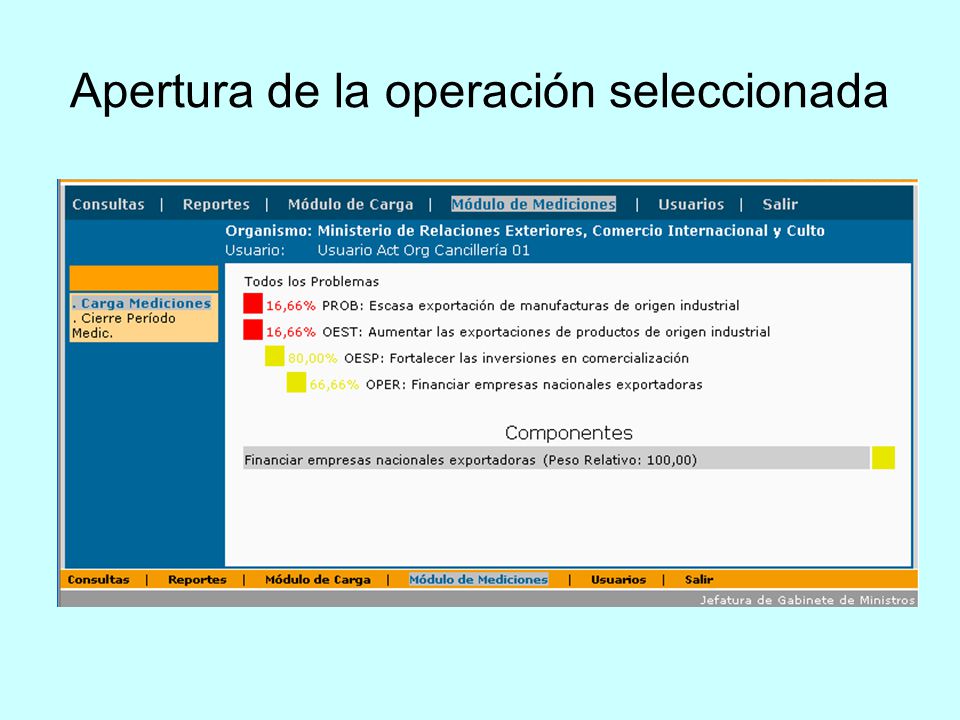Click the Usuario Act Org Cancillería 01 text
The height and width of the screenshot is (720, 960).
[x=423, y=250]
